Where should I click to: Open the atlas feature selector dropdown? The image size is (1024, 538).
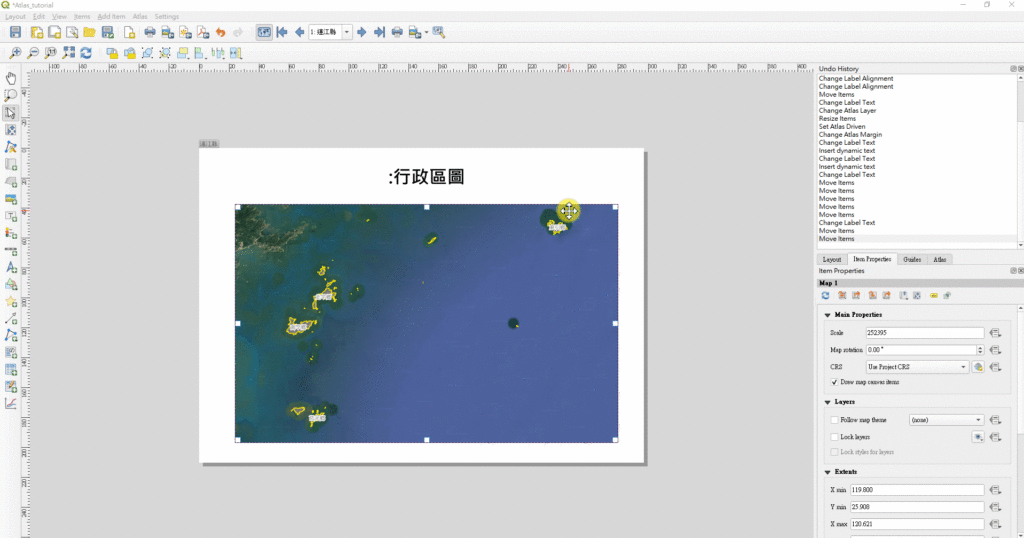(347, 32)
